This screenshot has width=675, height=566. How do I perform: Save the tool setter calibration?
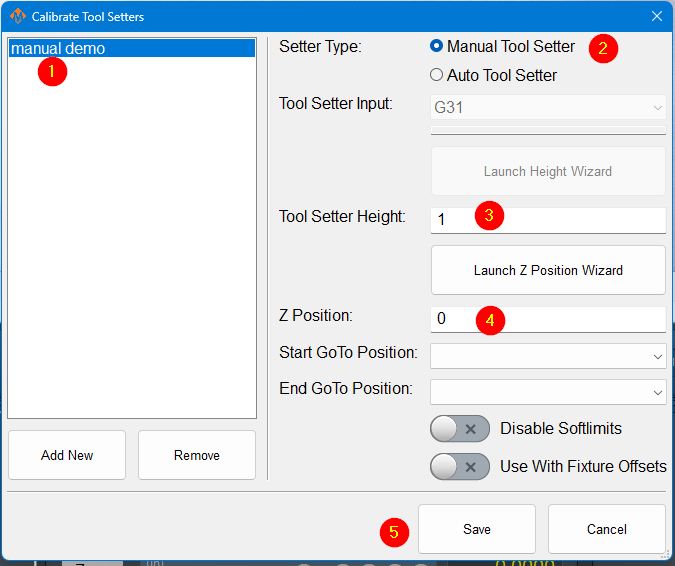(x=477, y=529)
